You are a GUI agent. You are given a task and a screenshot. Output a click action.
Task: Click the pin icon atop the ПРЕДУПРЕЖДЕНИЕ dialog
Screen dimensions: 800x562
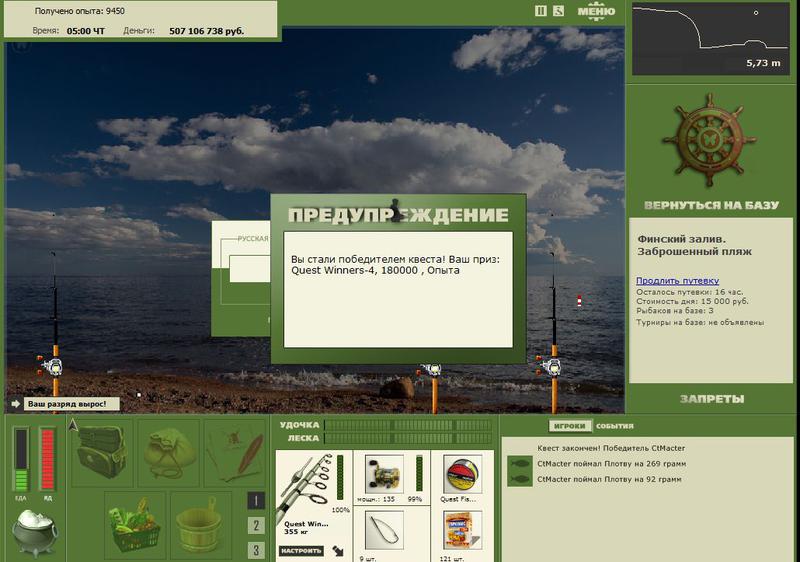395,210
